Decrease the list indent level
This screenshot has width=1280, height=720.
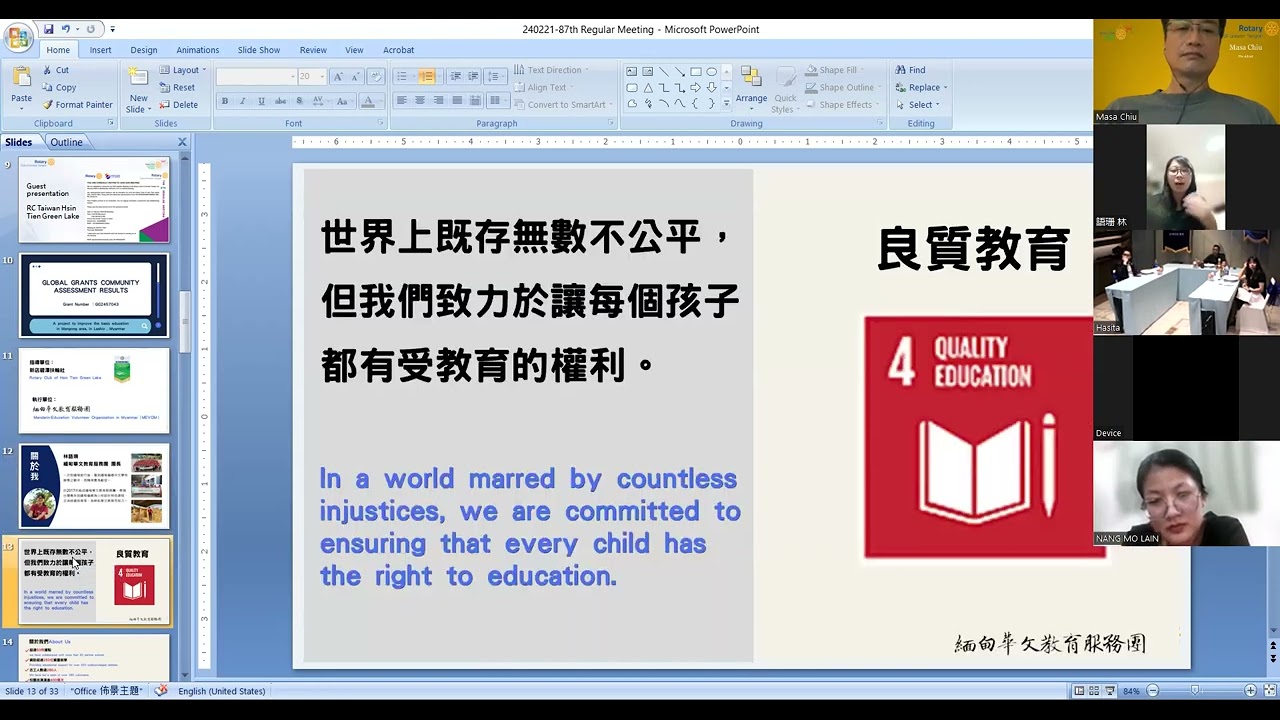coord(455,76)
